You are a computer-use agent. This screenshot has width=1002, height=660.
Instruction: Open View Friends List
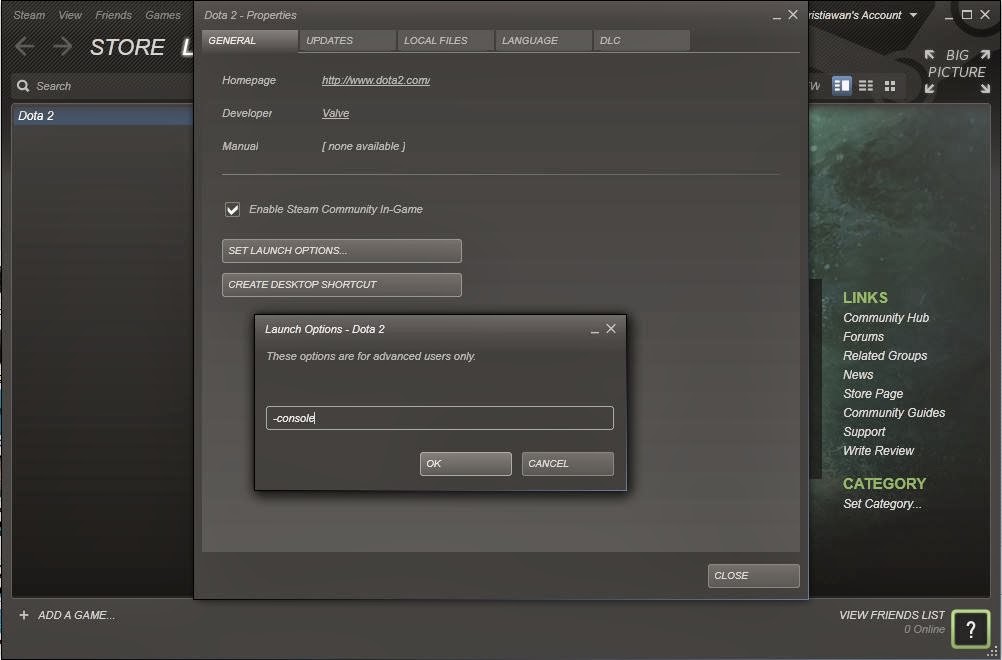click(891, 615)
